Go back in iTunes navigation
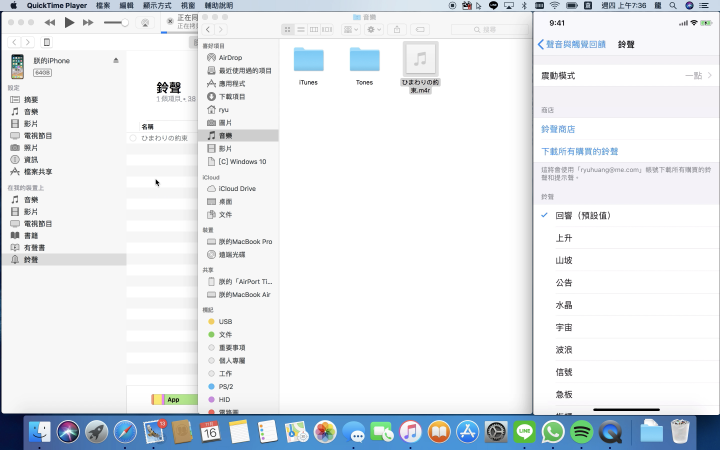The height and width of the screenshot is (450, 720). pos(14,42)
